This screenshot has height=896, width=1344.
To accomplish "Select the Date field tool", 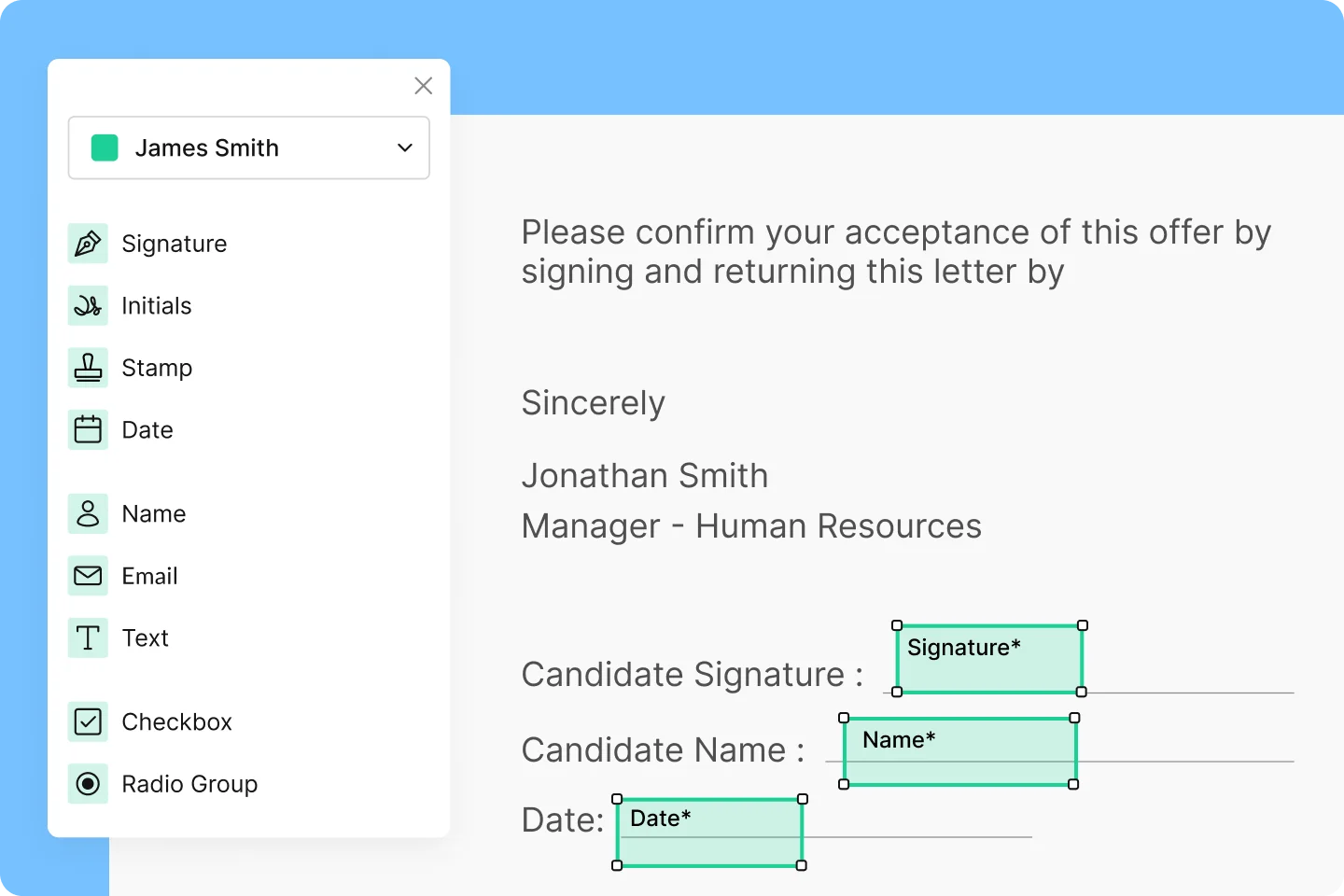I will point(147,429).
